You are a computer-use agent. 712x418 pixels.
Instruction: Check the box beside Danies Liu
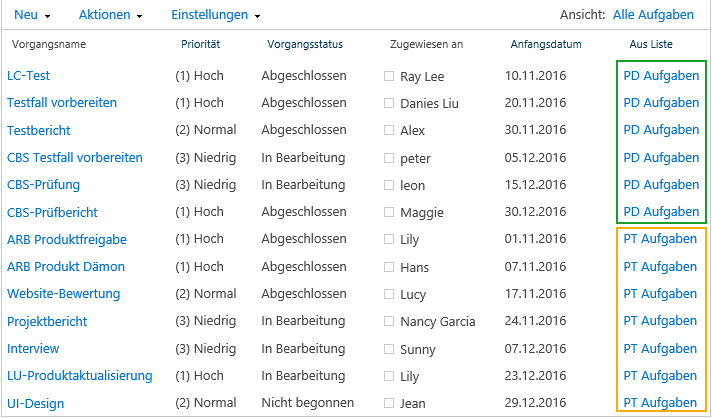(x=389, y=103)
